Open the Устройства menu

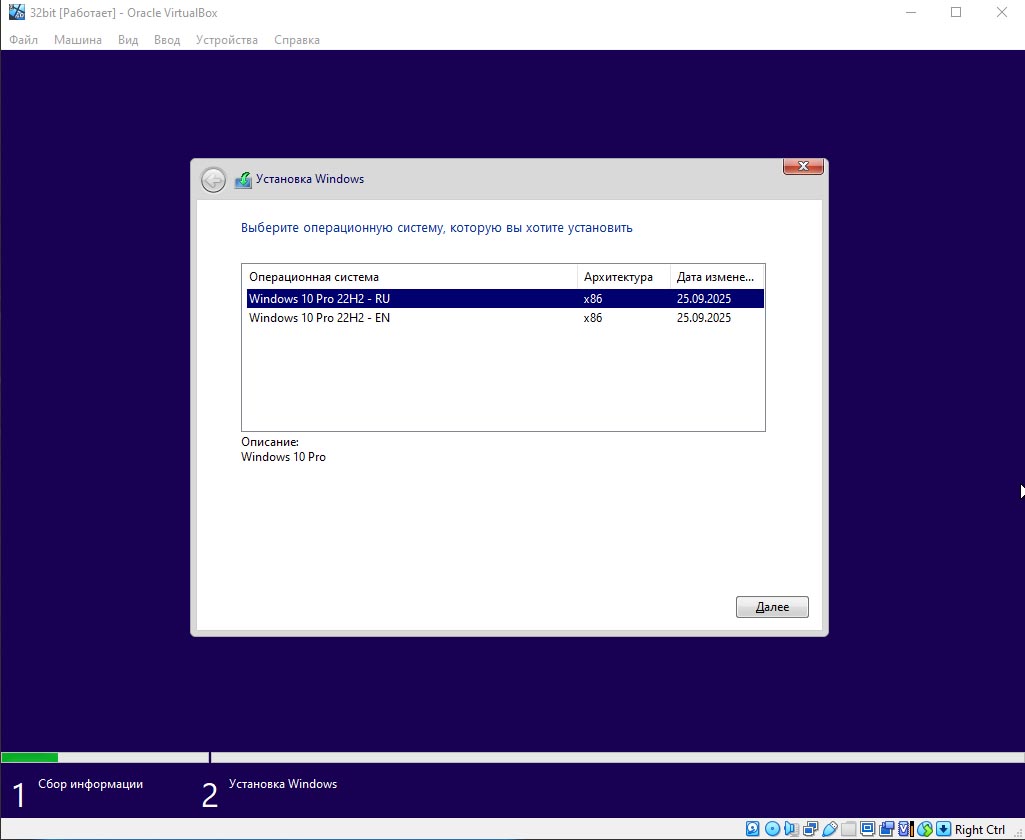(x=226, y=40)
